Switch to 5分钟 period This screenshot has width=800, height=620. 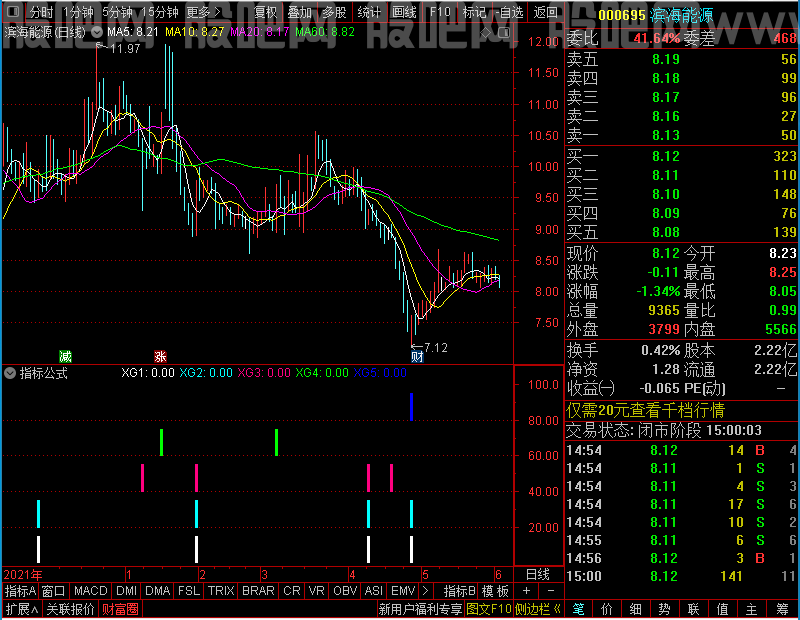pyautogui.click(x=117, y=12)
